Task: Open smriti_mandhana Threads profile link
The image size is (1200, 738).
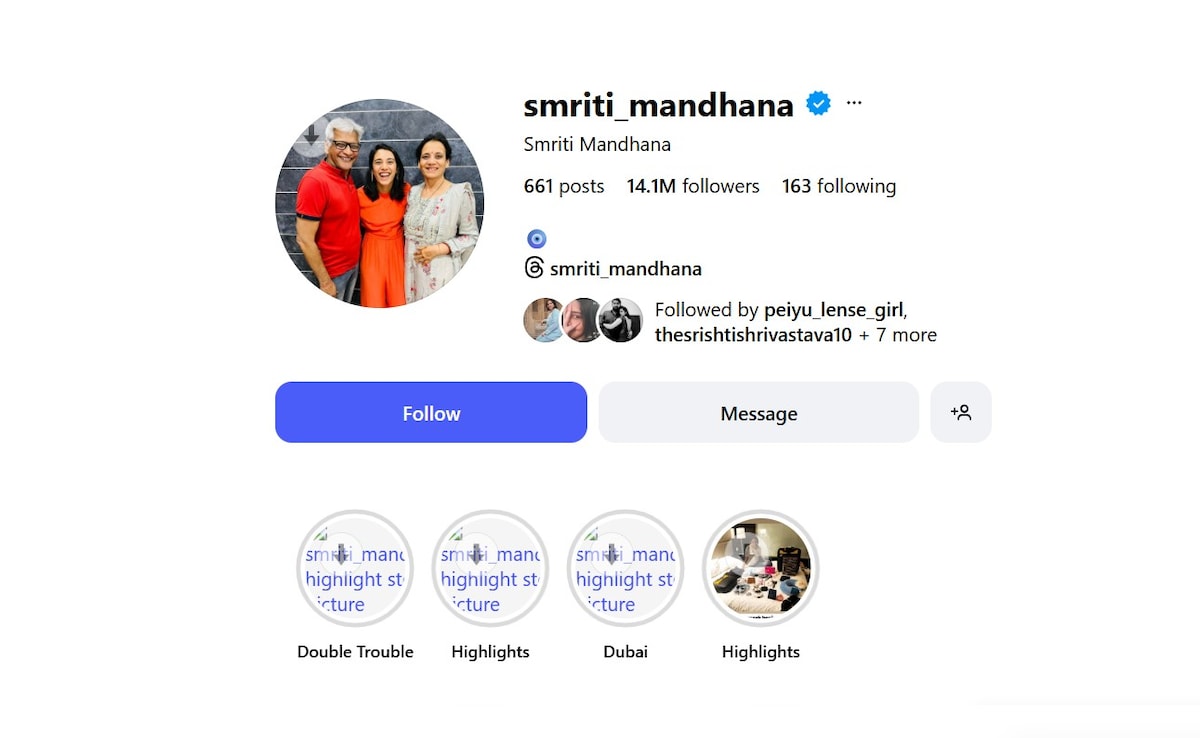Action: [626, 268]
